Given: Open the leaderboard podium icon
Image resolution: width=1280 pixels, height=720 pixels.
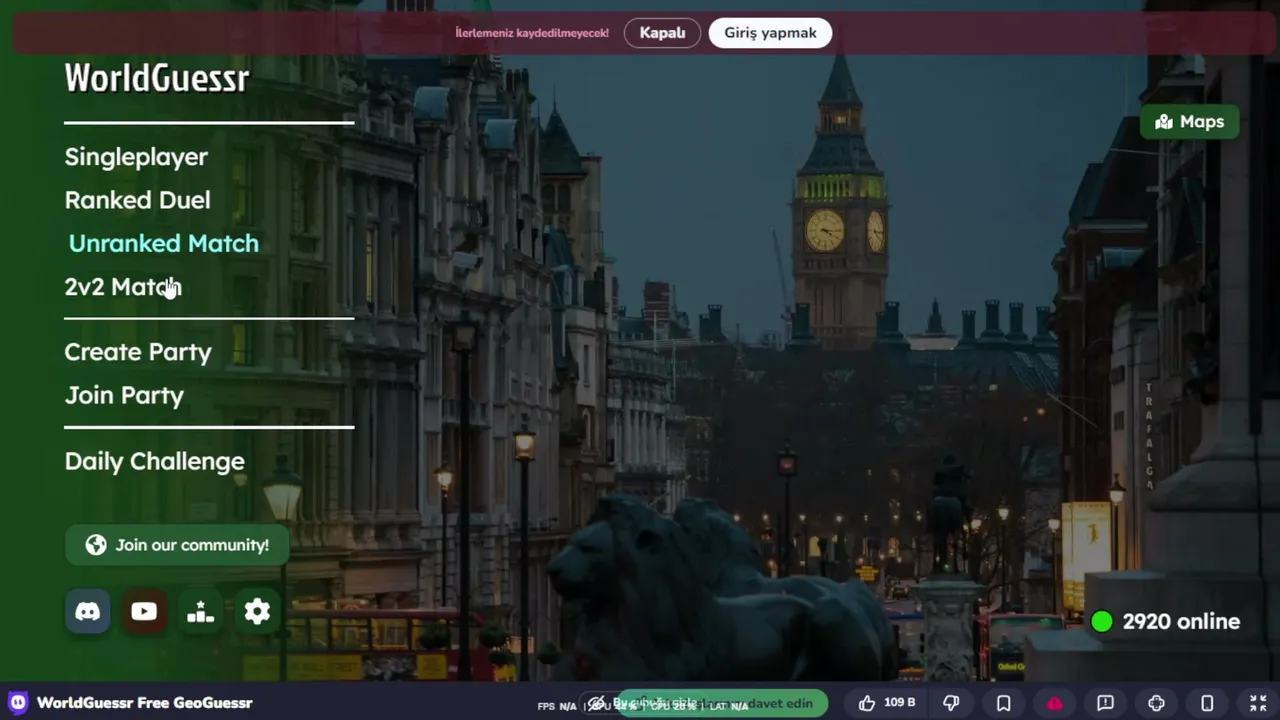Looking at the screenshot, I should coord(201,612).
